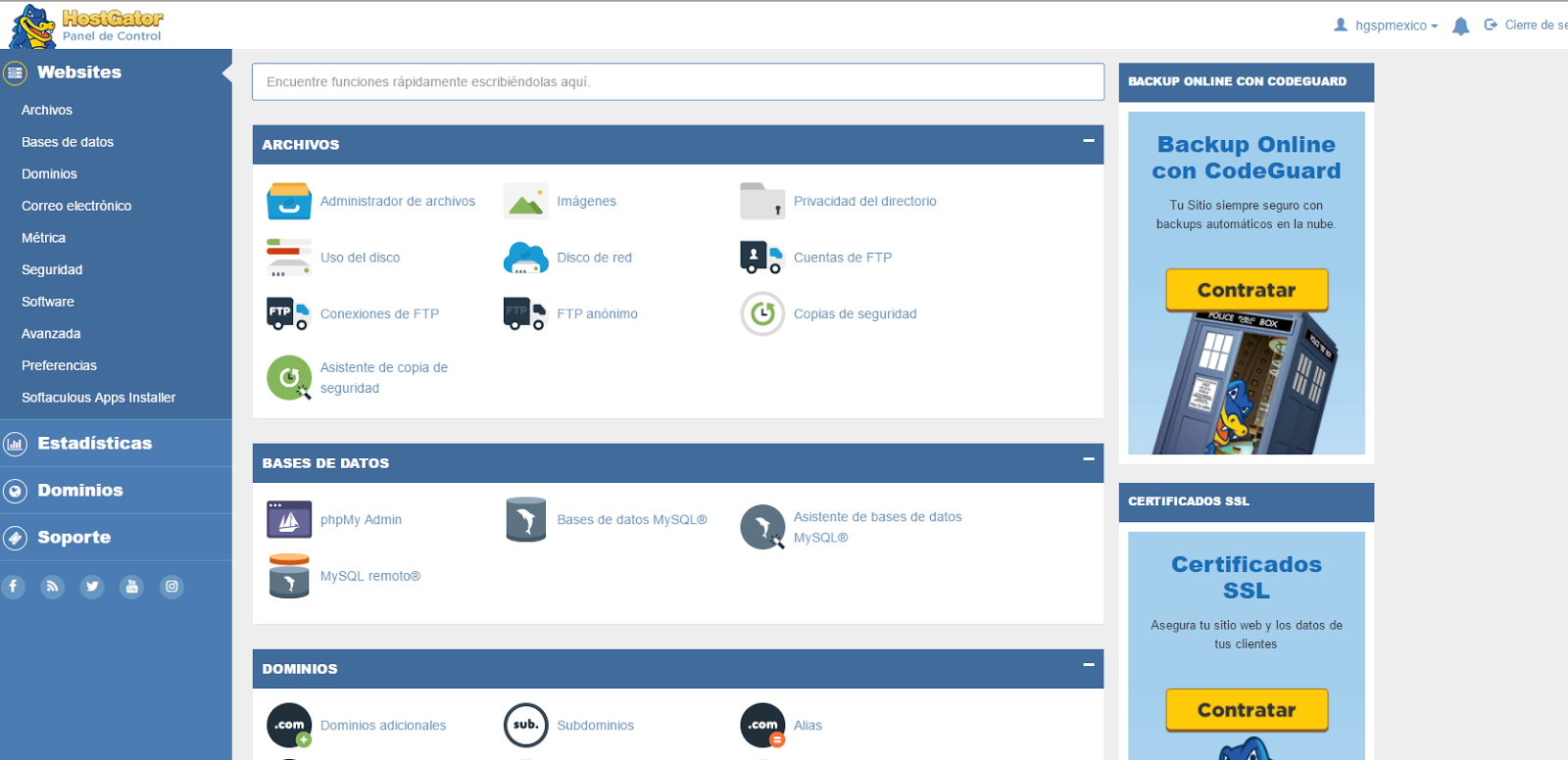
Task: Select Correo electrónico in the sidebar
Action: click(76, 206)
